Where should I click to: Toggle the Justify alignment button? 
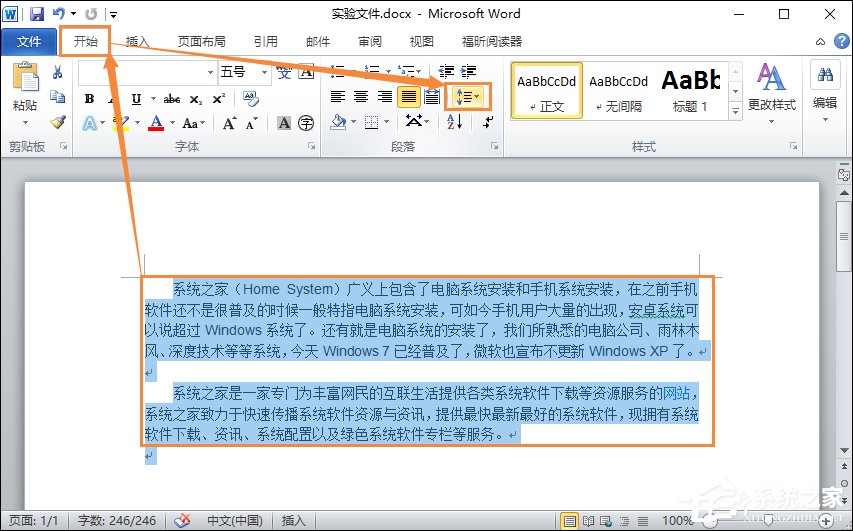coord(408,97)
